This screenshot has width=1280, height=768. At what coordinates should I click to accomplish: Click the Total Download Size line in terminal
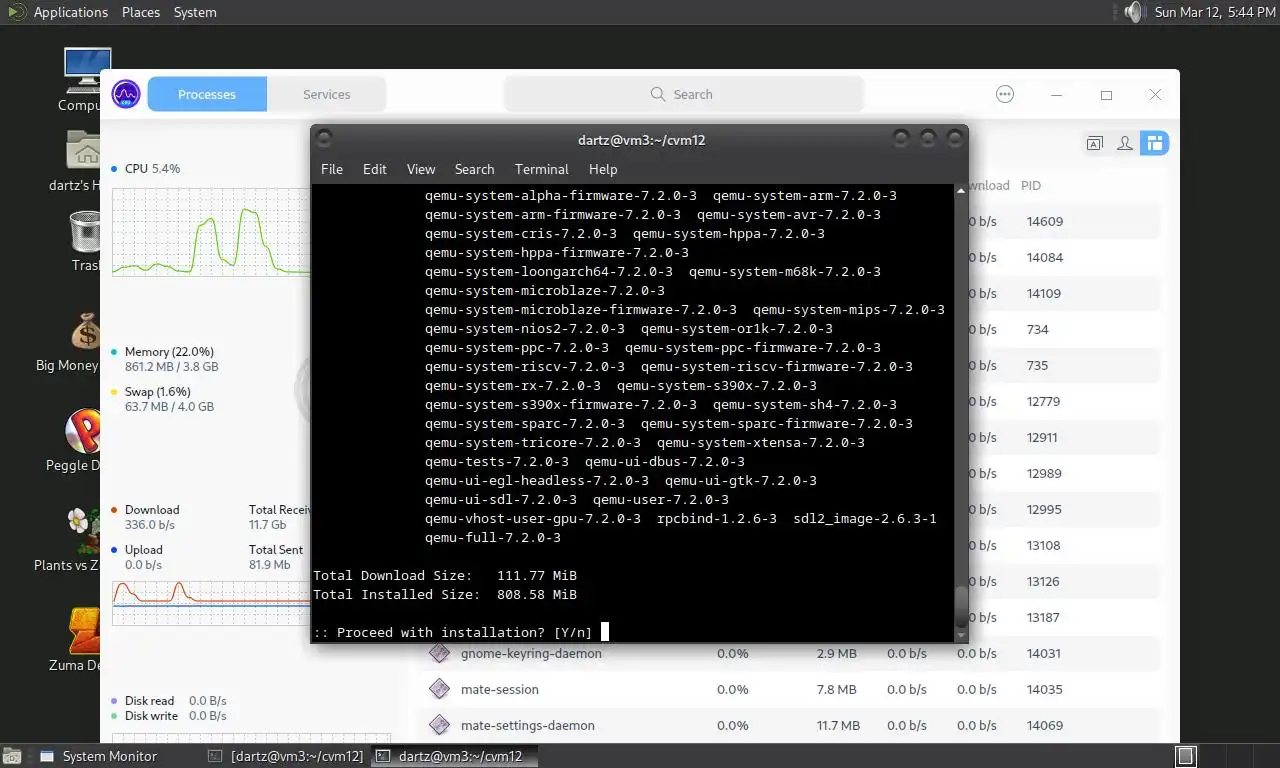[445, 575]
